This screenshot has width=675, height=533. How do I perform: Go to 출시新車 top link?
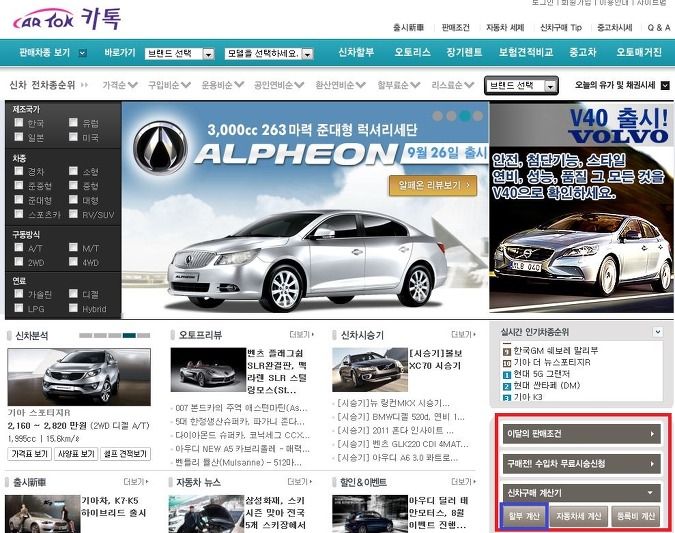(x=408, y=28)
